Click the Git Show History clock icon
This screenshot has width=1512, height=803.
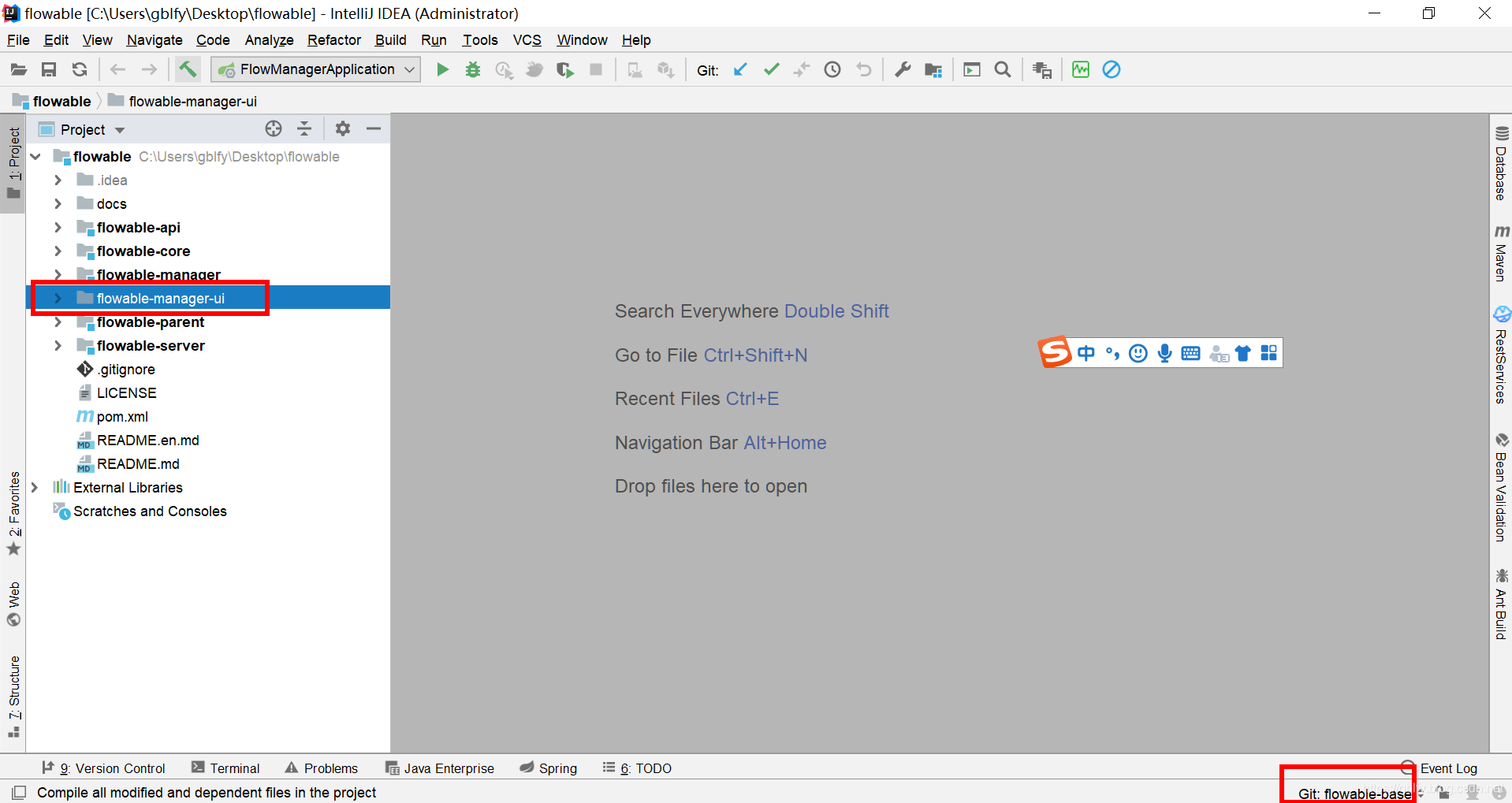tap(832, 69)
